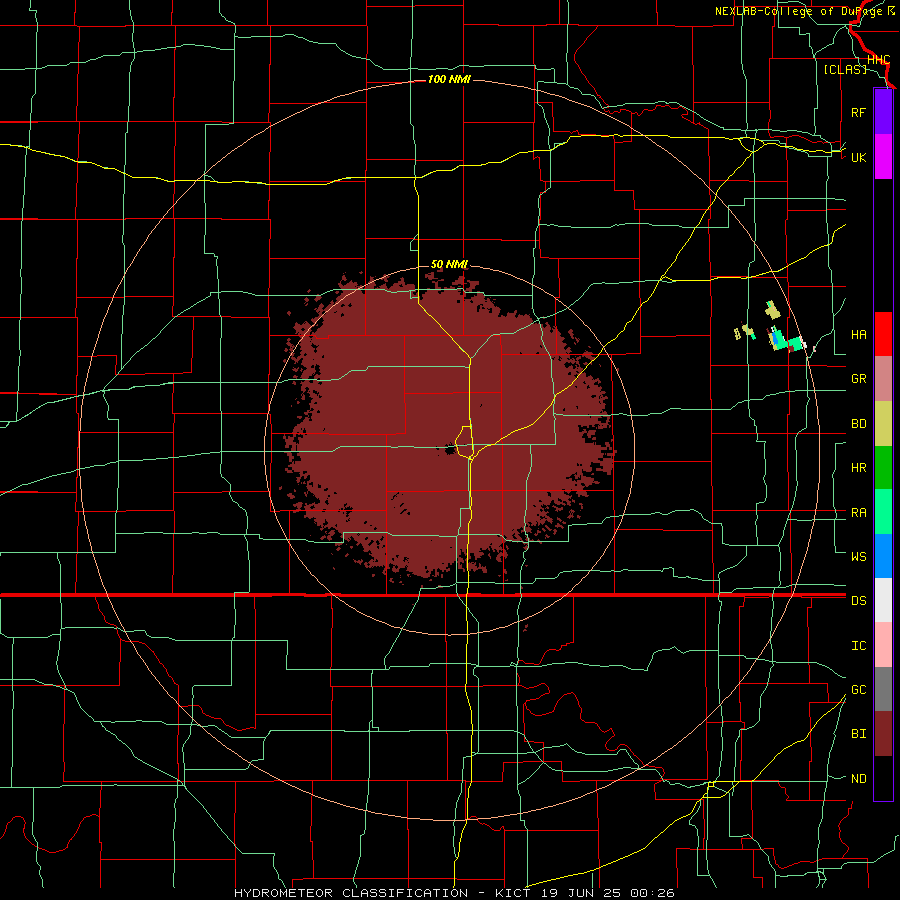Click the "WS" legend label
900x900 pixels.
[858, 557]
